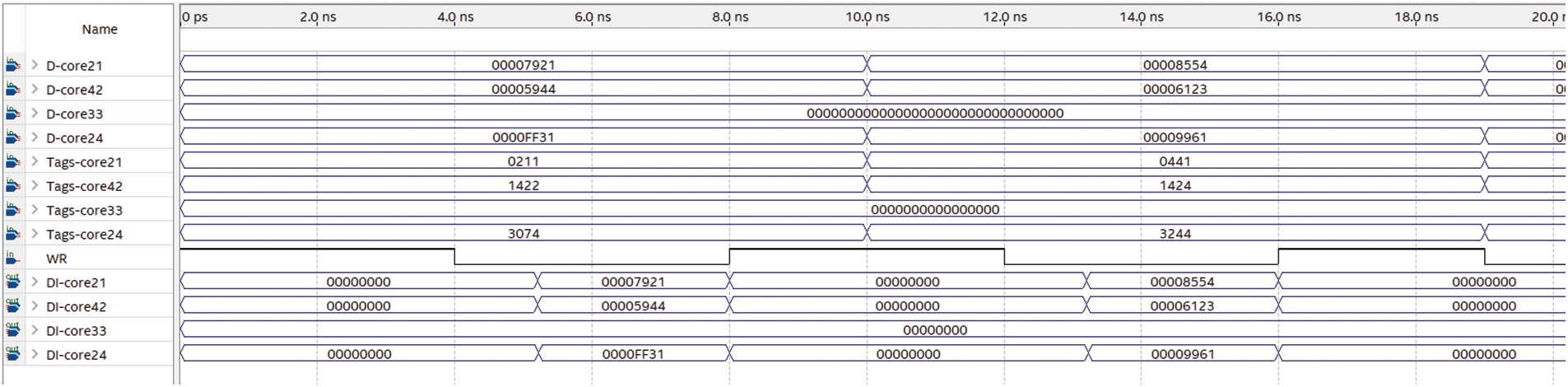This screenshot has height=387, width=1568.
Task: Select the Tags-core24 signal row
Action: tap(84, 235)
